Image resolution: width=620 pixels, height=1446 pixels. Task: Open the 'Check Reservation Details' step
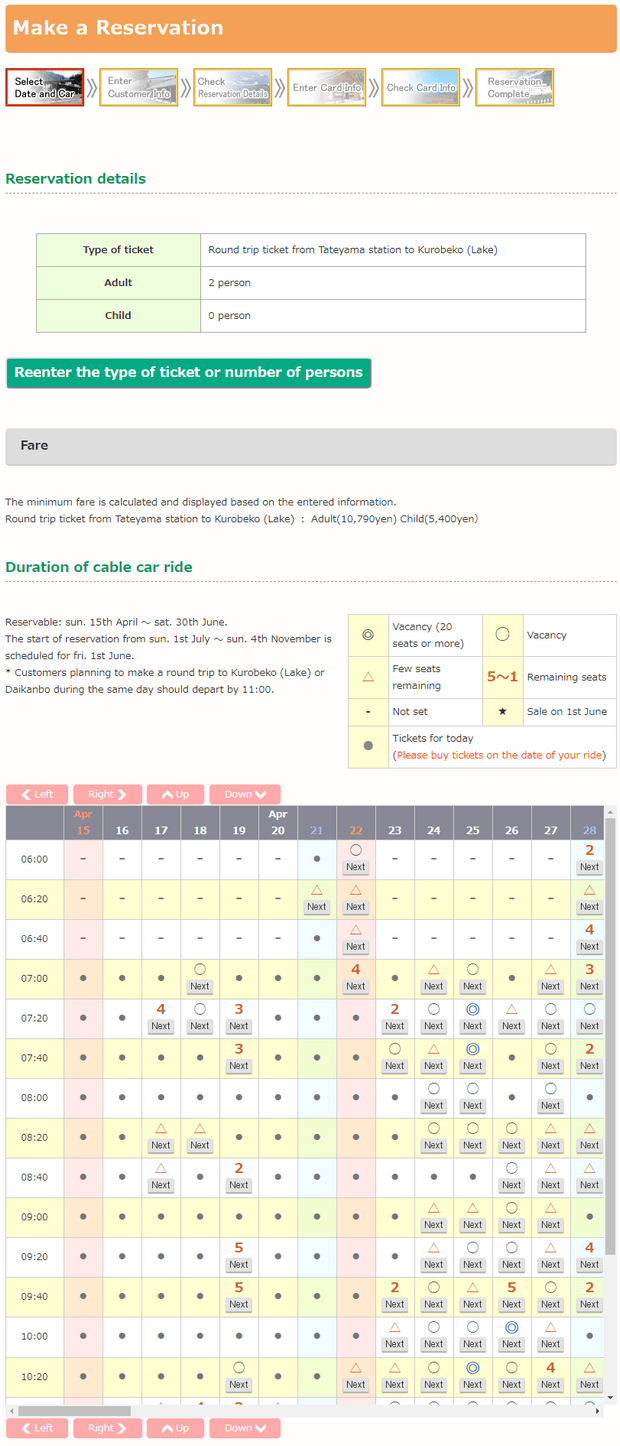(x=233, y=87)
